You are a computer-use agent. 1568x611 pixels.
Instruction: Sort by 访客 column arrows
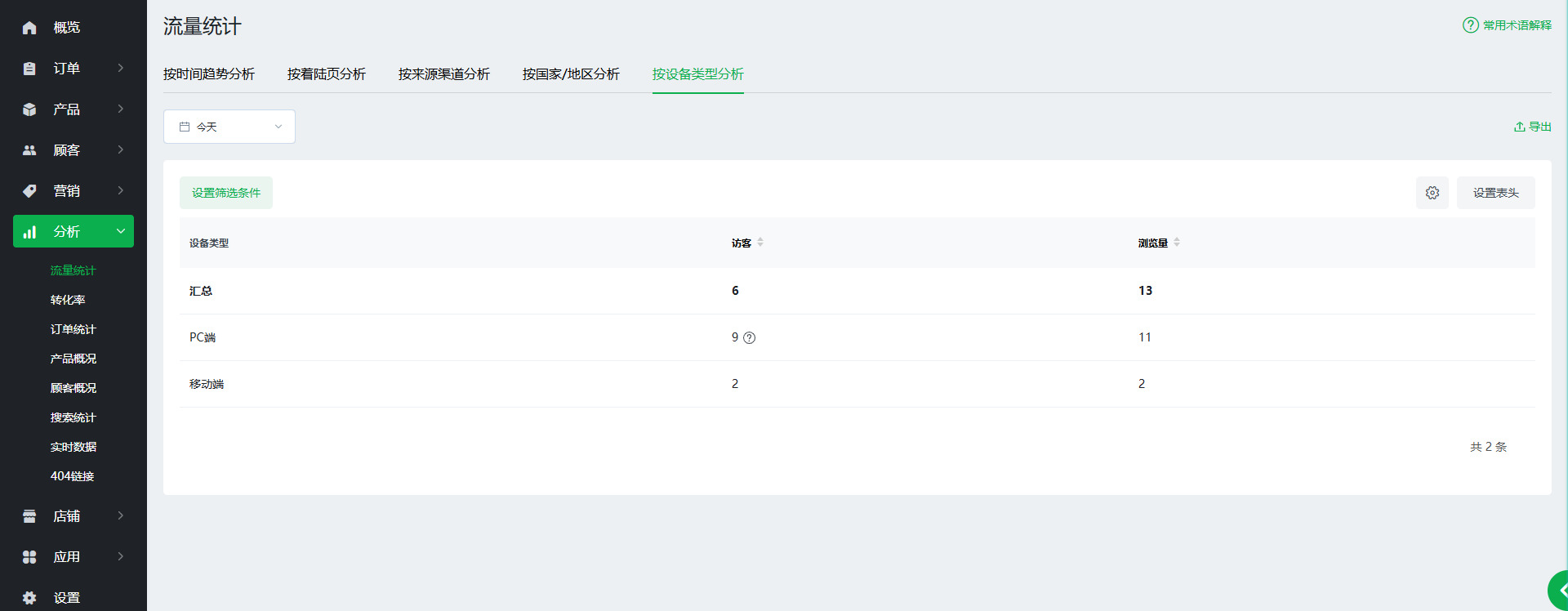[760, 243]
